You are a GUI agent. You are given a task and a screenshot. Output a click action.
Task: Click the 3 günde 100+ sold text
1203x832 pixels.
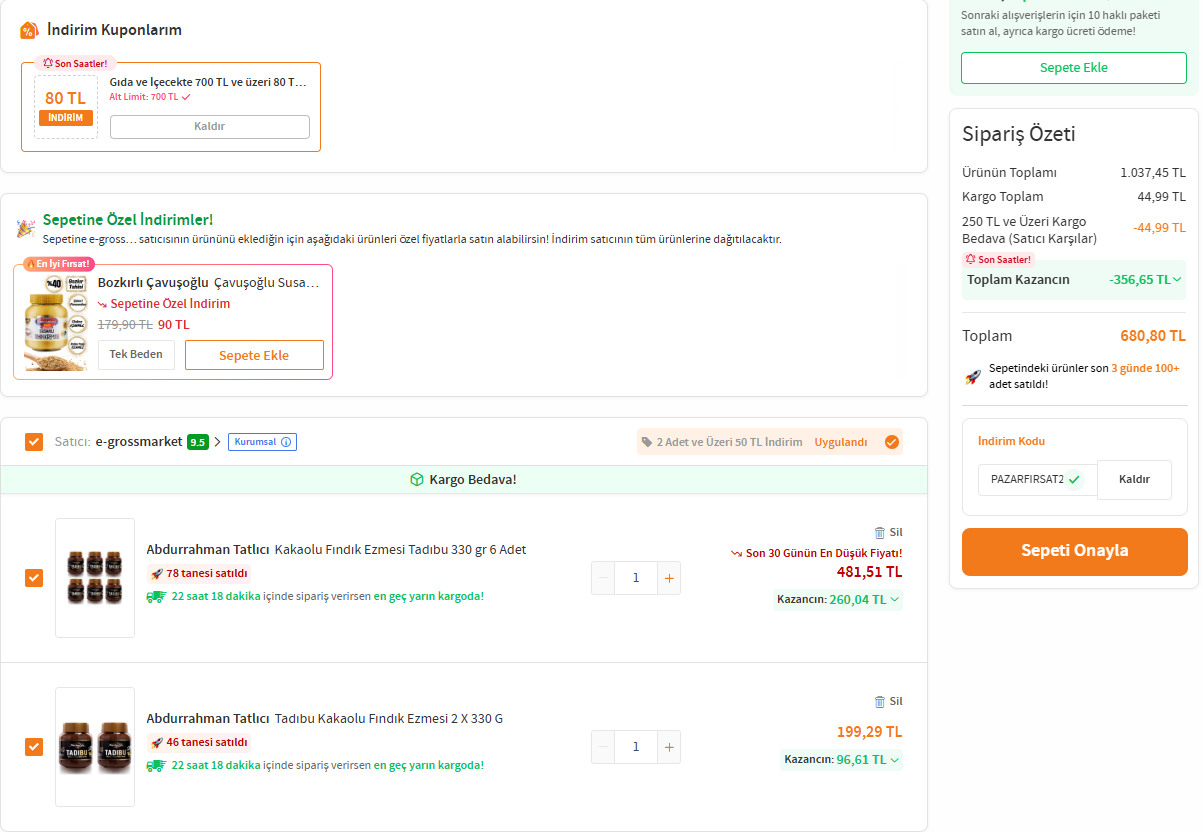pos(1145,368)
